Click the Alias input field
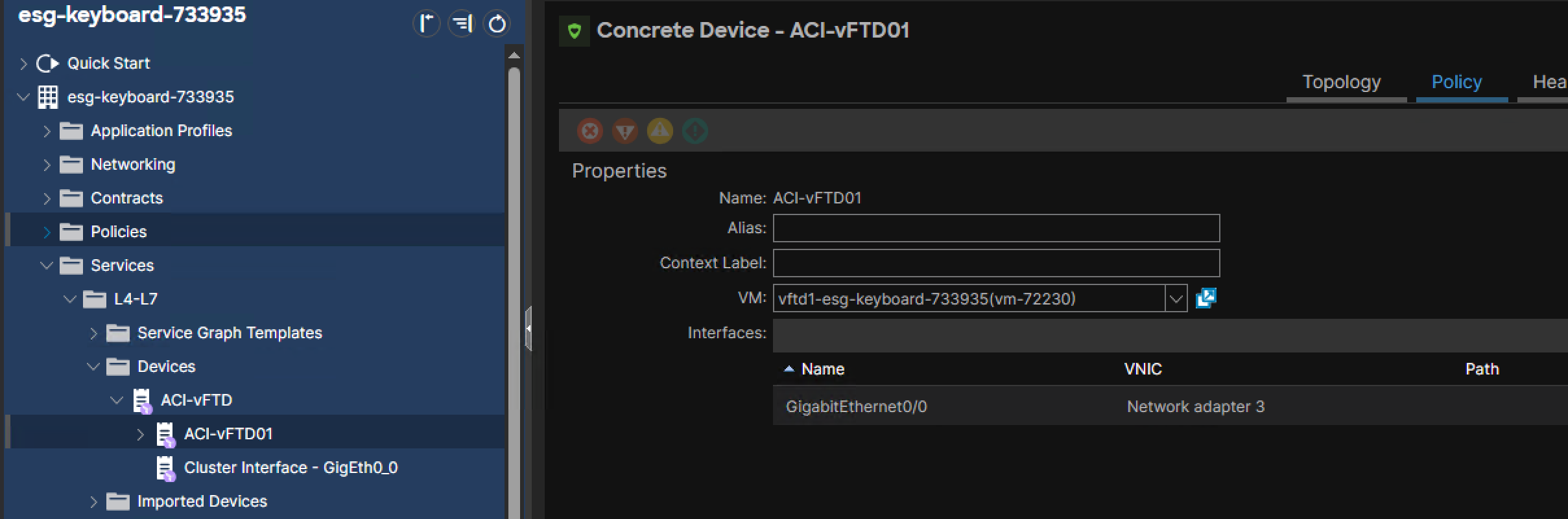Image resolution: width=1568 pixels, height=519 pixels. (996, 228)
